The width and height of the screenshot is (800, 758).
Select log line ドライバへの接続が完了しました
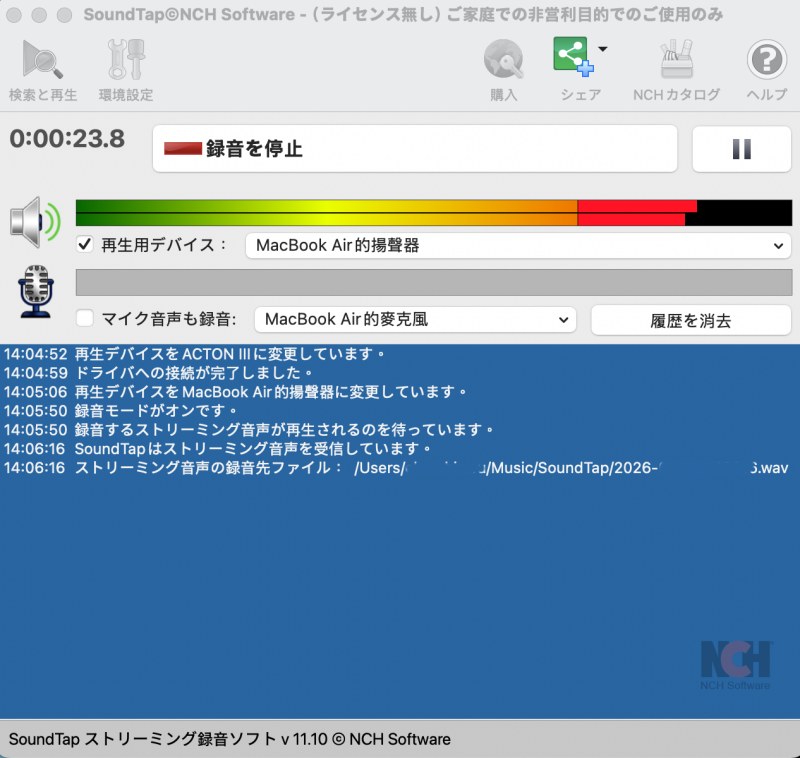(159, 373)
